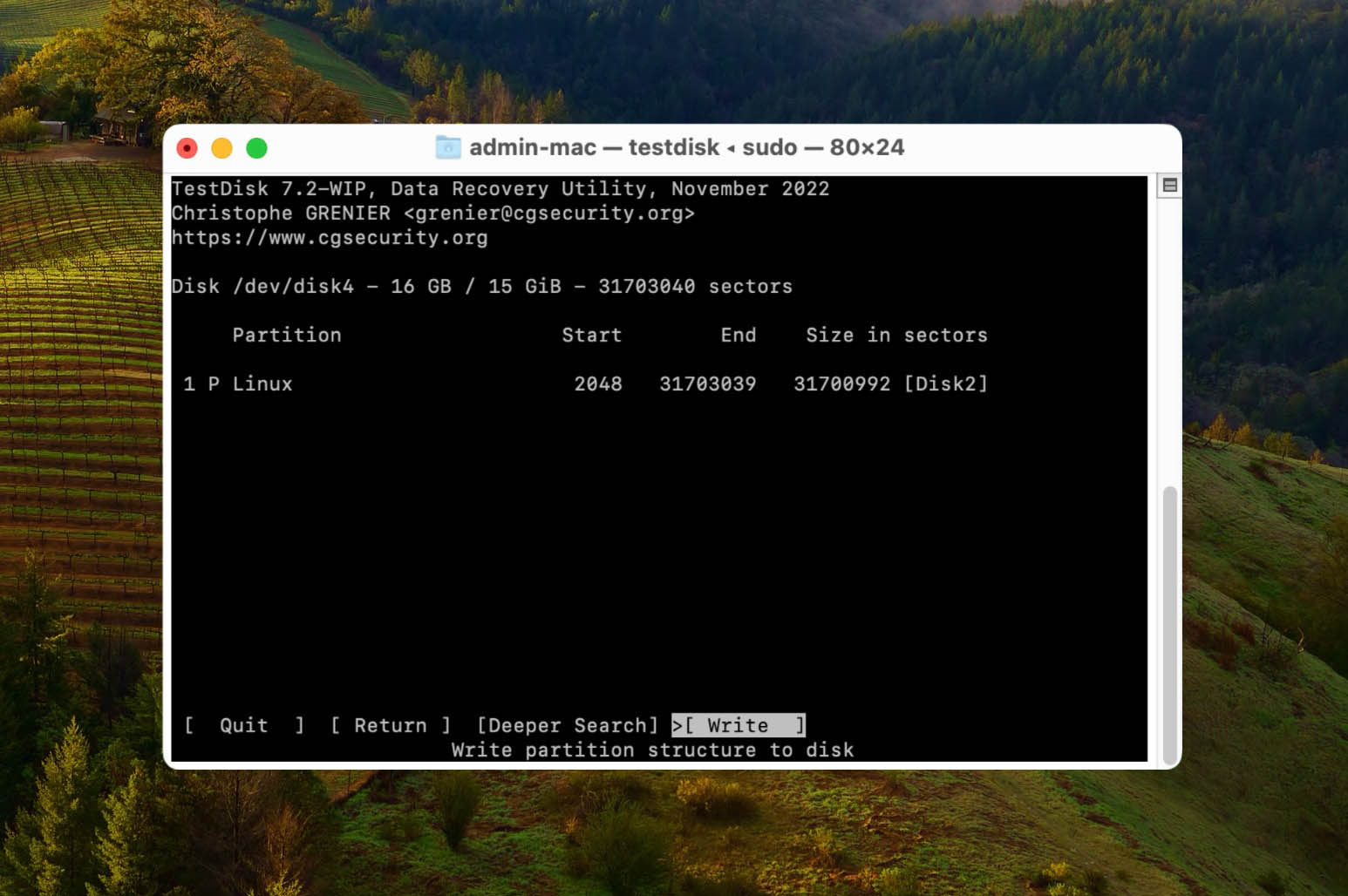Click the [Disk2] partition label
Image resolution: width=1348 pixels, height=896 pixels.
click(x=948, y=384)
